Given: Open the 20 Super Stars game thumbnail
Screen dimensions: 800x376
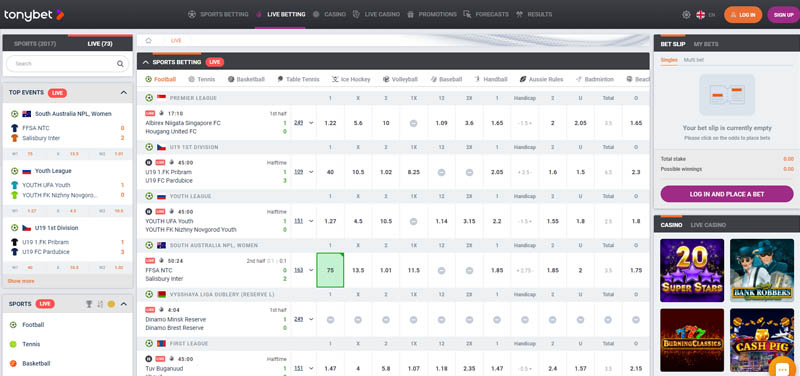Looking at the screenshot, I should (x=692, y=270).
